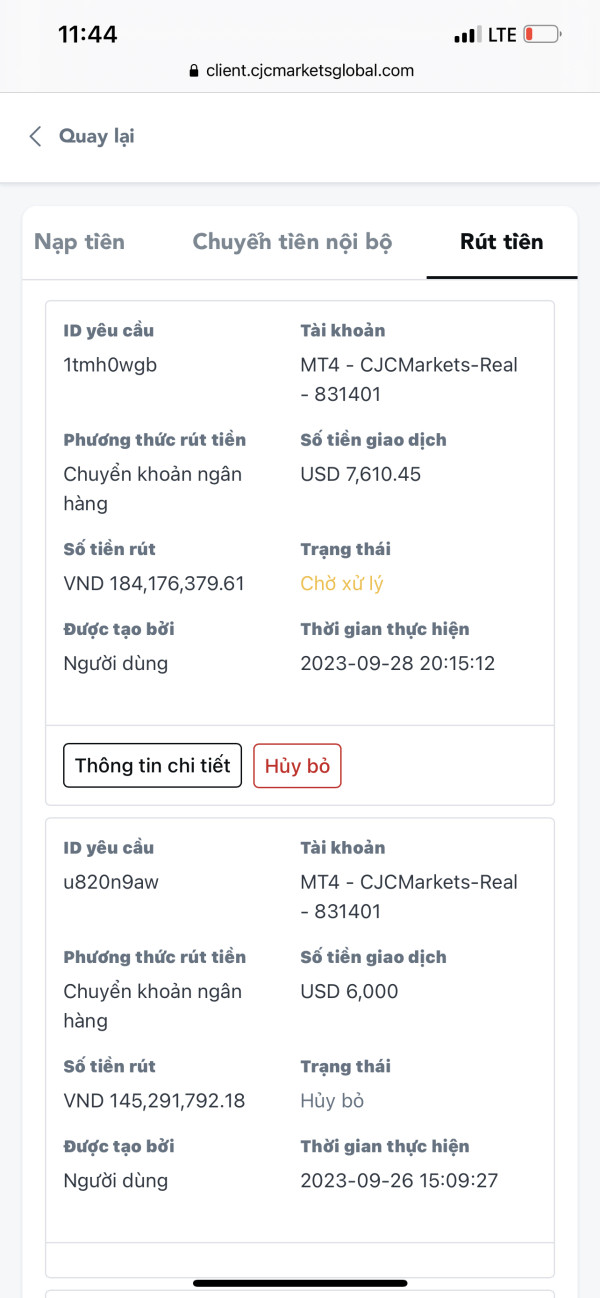Tap the 11:44 clock in status bar
Viewport: 600px width, 1298px height.
click(x=87, y=35)
